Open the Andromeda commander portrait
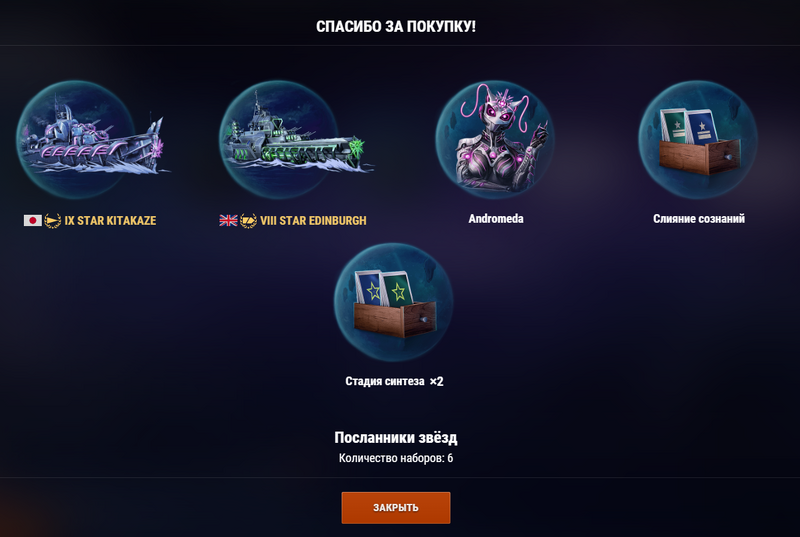Screen dimensions: 800x537 [x=495, y=138]
